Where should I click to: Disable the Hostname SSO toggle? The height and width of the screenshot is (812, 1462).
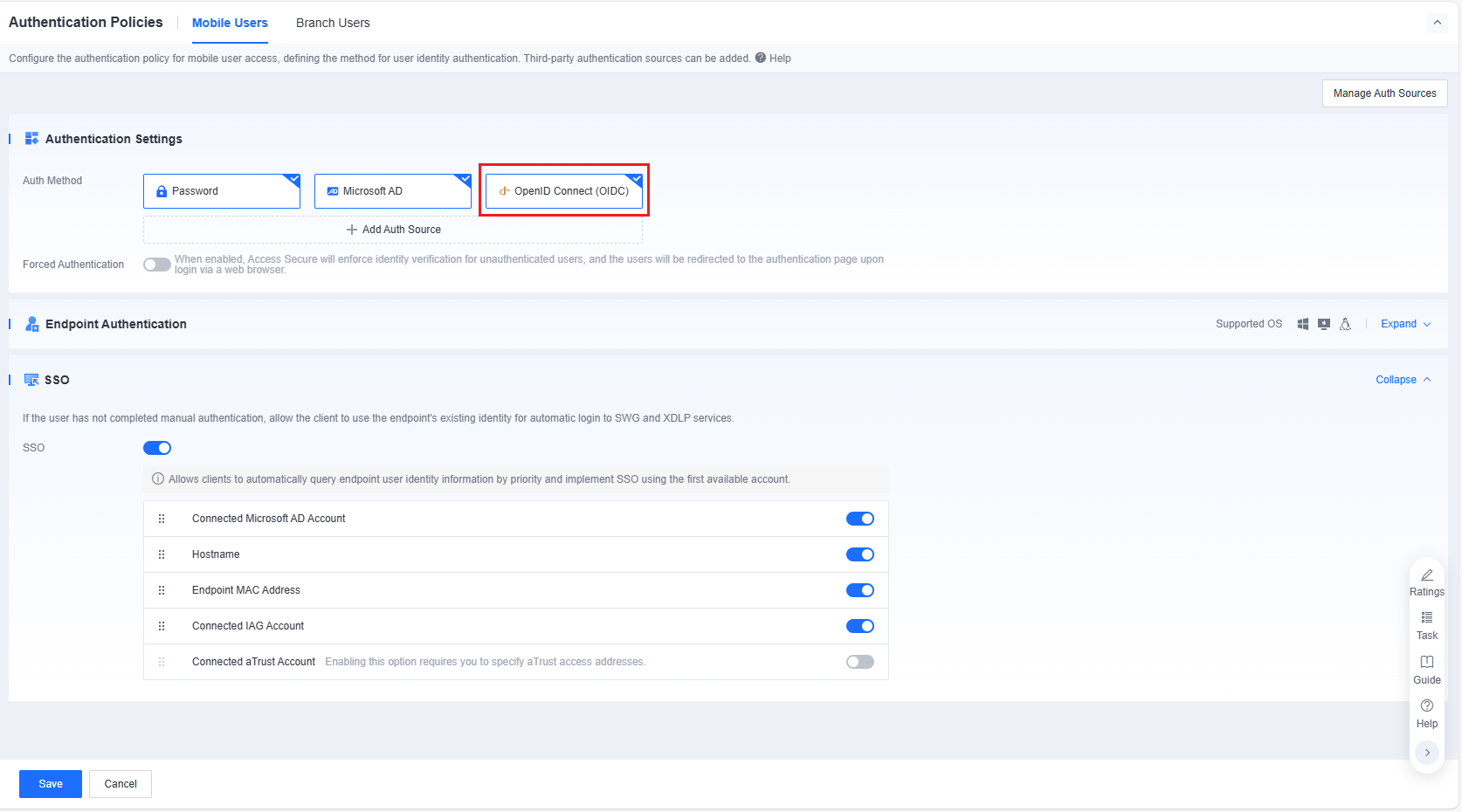click(x=860, y=554)
